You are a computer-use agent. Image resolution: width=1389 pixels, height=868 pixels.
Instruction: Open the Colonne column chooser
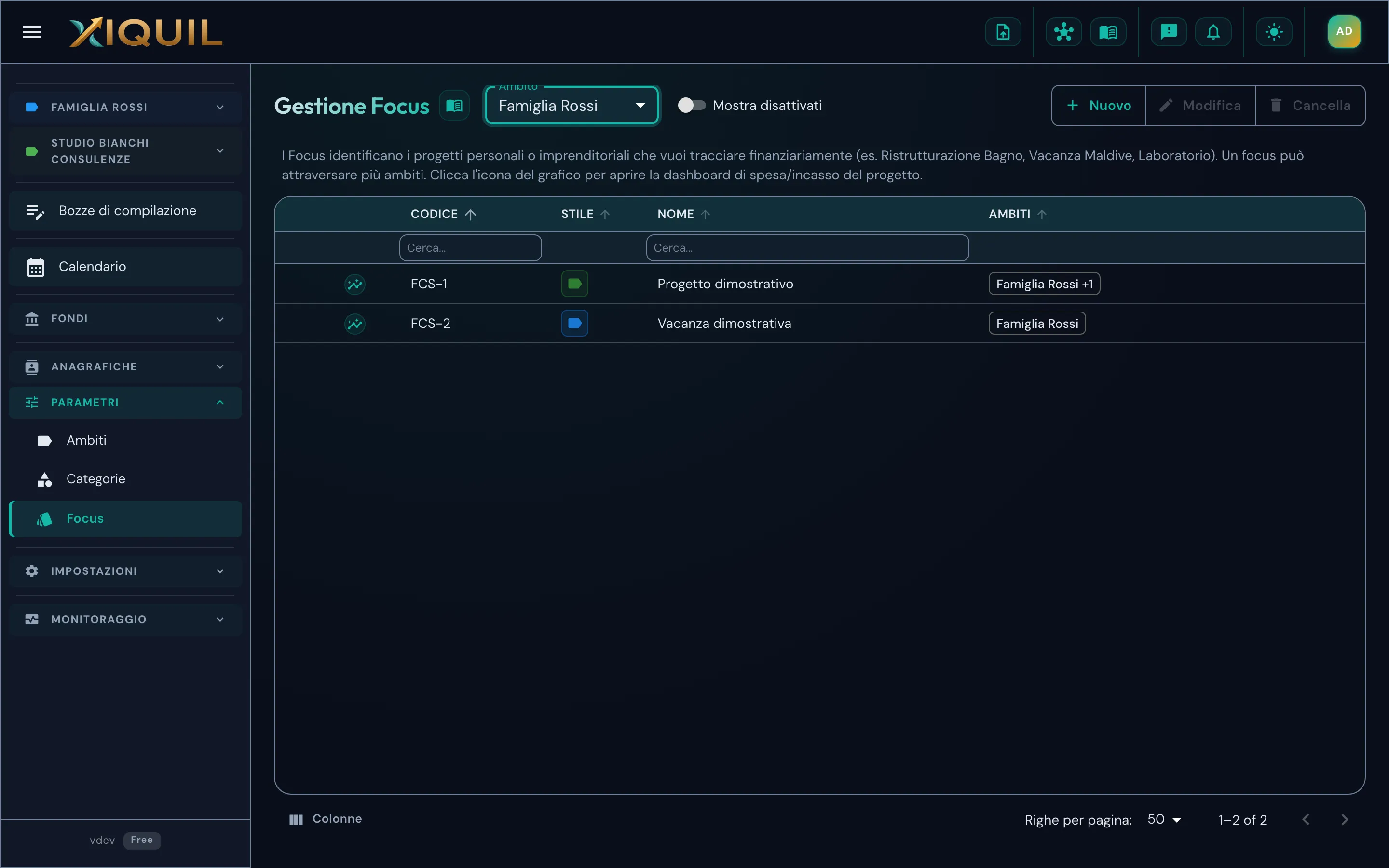[326, 819]
